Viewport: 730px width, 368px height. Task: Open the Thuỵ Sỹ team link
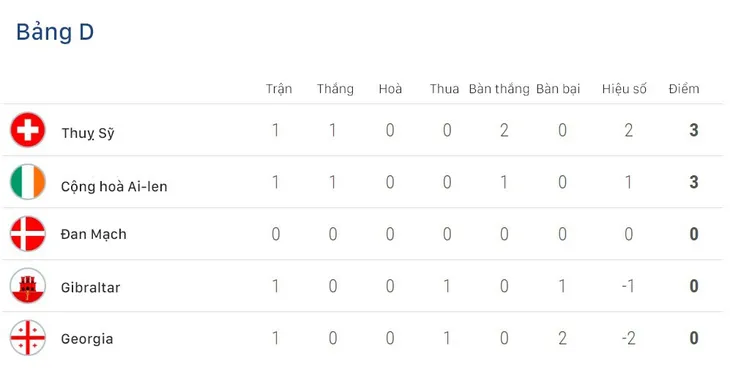pyautogui.click(x=88, y=133)
